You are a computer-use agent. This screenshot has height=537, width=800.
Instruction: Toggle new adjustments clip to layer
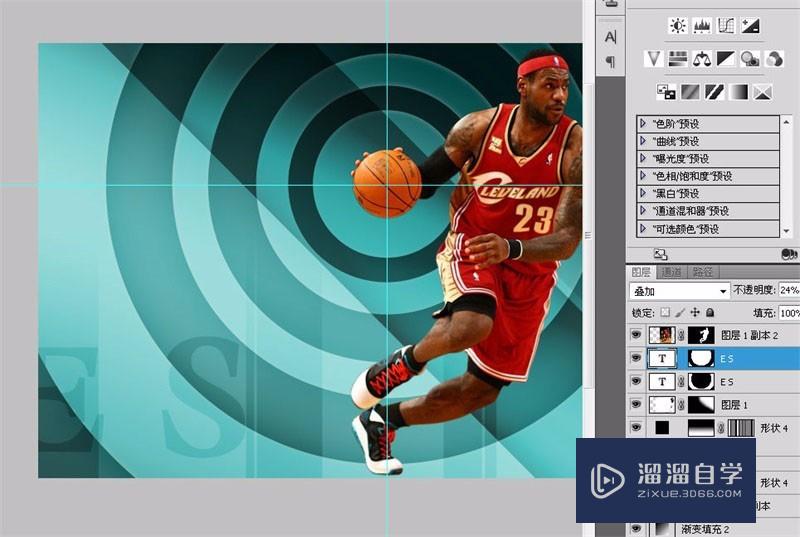coord(789,254)
